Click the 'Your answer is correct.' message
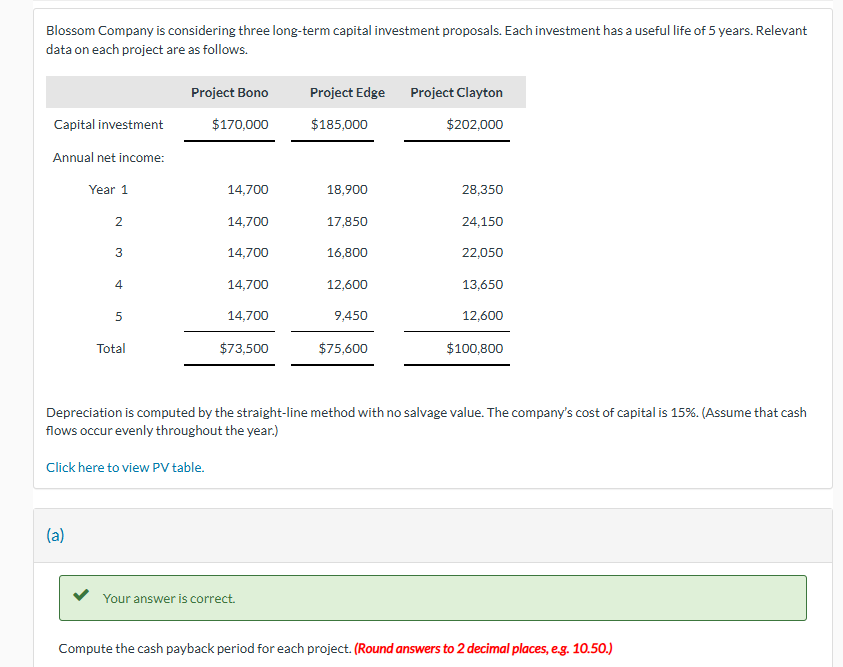Viewport: 843px width, 667px height. (169, 598)
